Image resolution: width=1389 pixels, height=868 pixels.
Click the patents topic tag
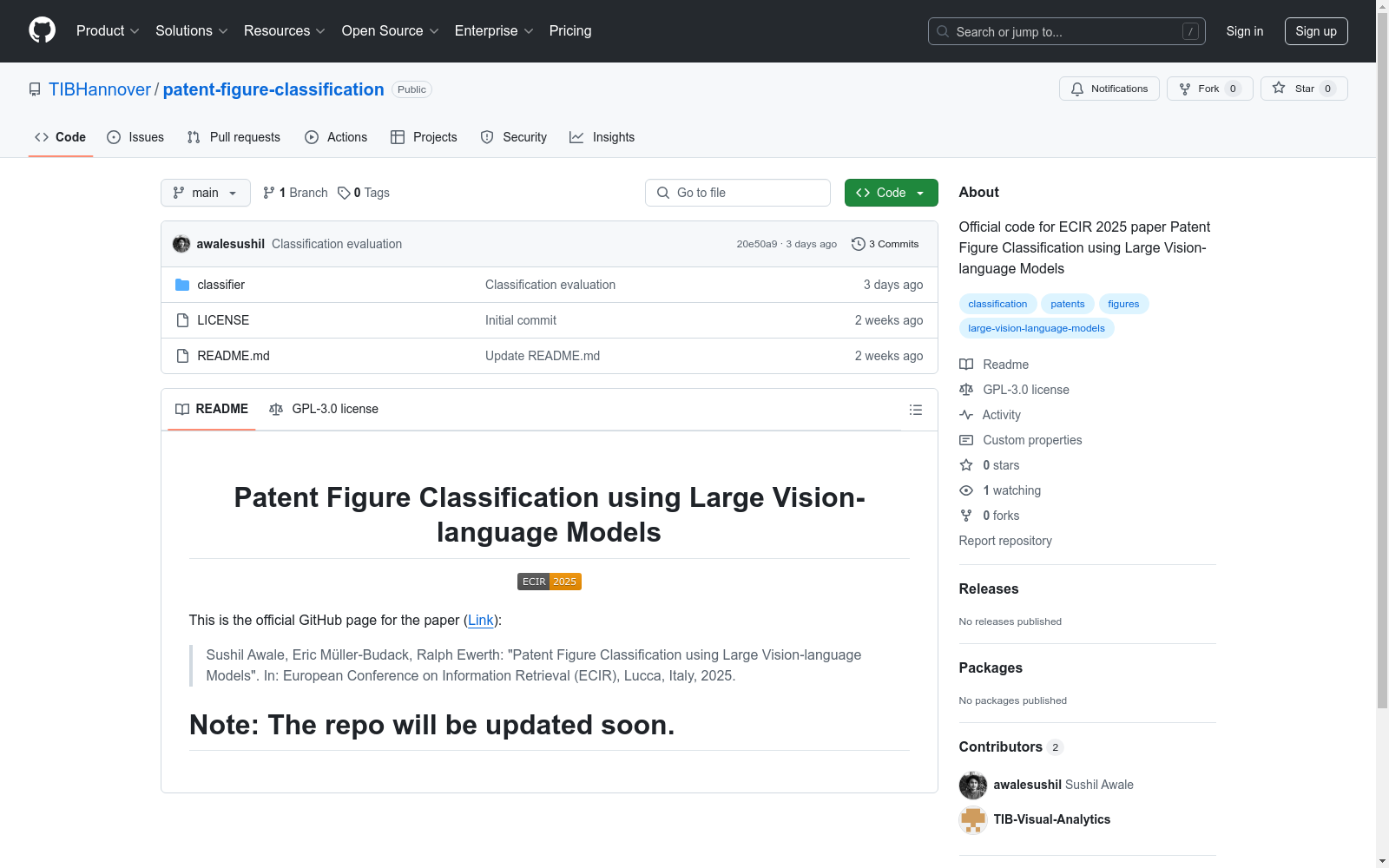pyautogui.click(x=1068, y=304)
